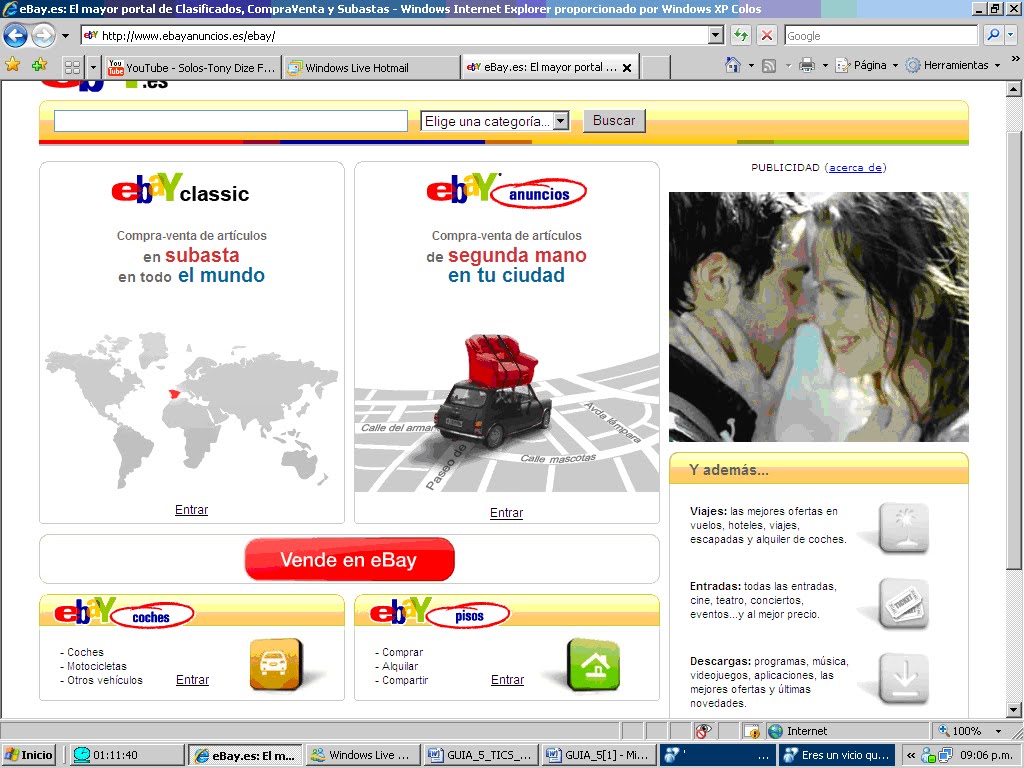Screen dimensions: 1024x768
Task: Open 'Eres un vicio qu...' taskbar window
Action: tap(837, 755)
